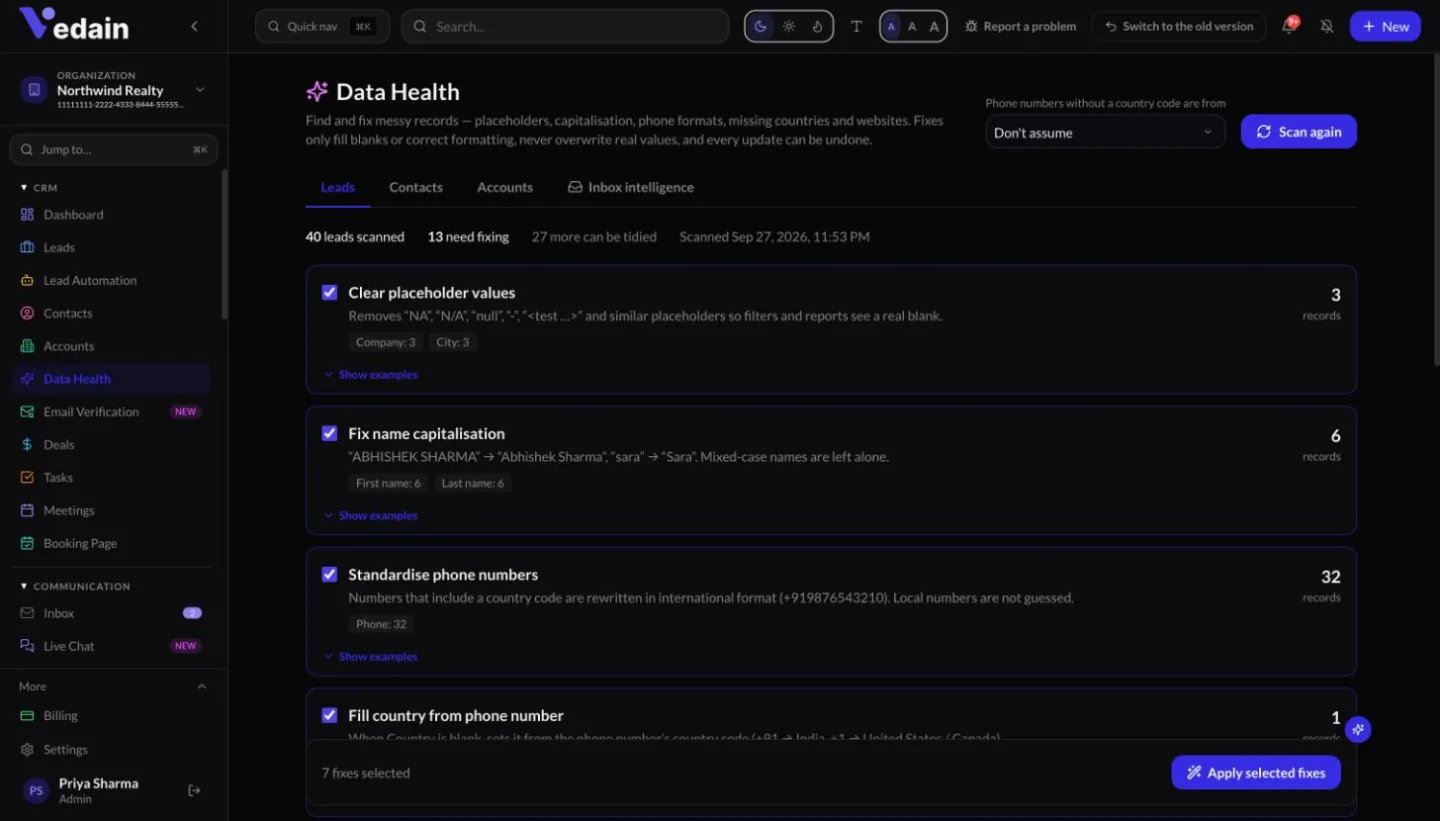Click the typography T icon
Viewport: 1440px width, 821px height.
click(x=856, y=26)
